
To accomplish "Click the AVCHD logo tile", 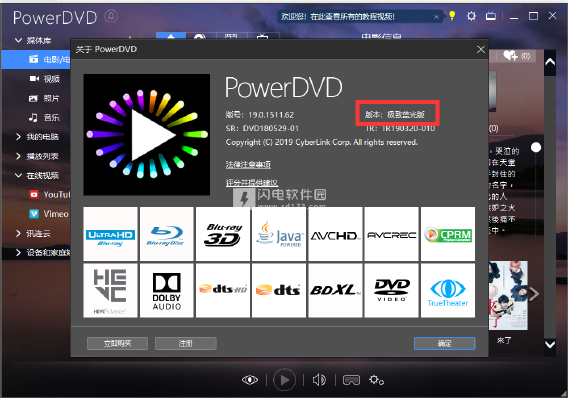I will point(335,234).
